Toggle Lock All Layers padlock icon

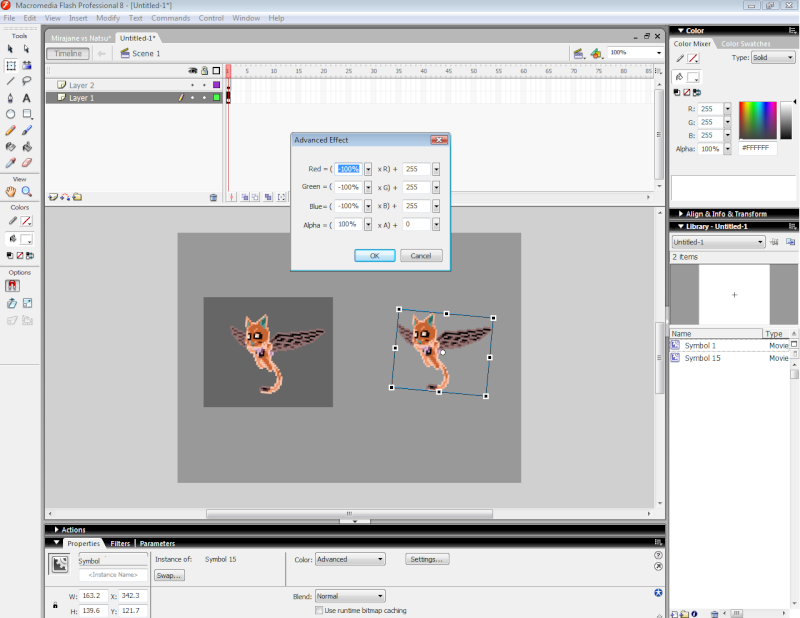(x=205, y=70)
